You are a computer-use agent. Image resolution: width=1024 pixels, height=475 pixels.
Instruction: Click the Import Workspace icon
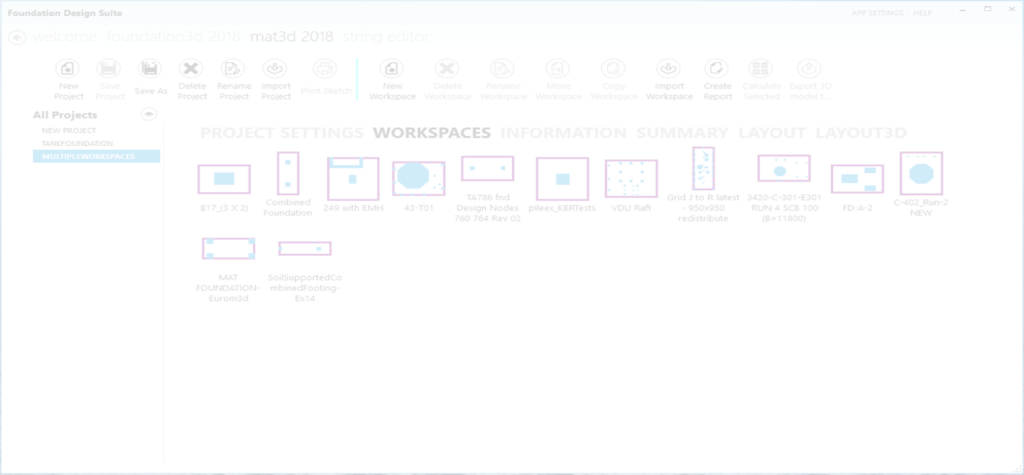669,69
